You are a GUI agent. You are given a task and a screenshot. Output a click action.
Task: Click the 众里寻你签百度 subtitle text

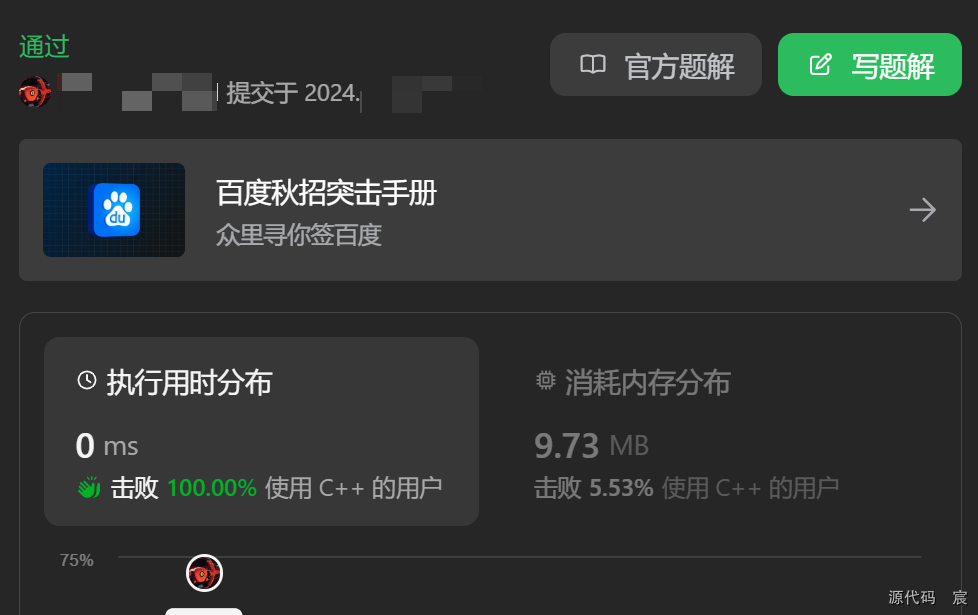pyautogui.click(x=299, y=235)
